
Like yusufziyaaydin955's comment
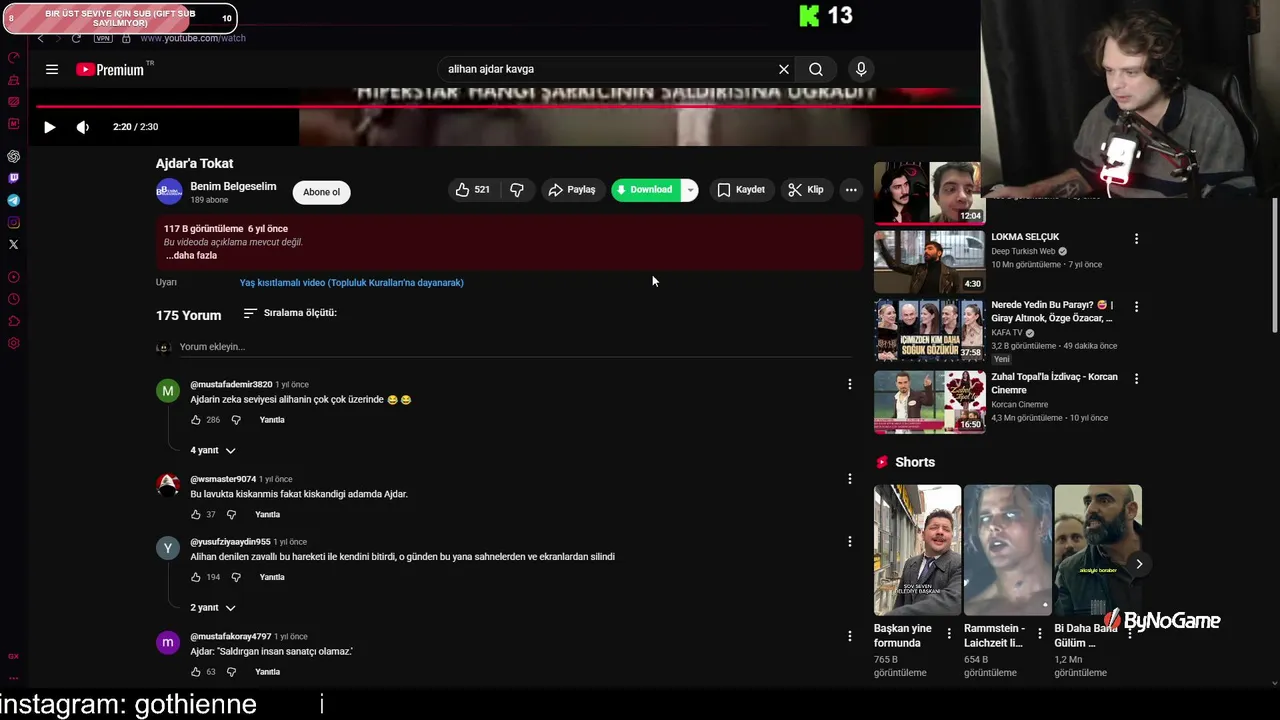196,577
